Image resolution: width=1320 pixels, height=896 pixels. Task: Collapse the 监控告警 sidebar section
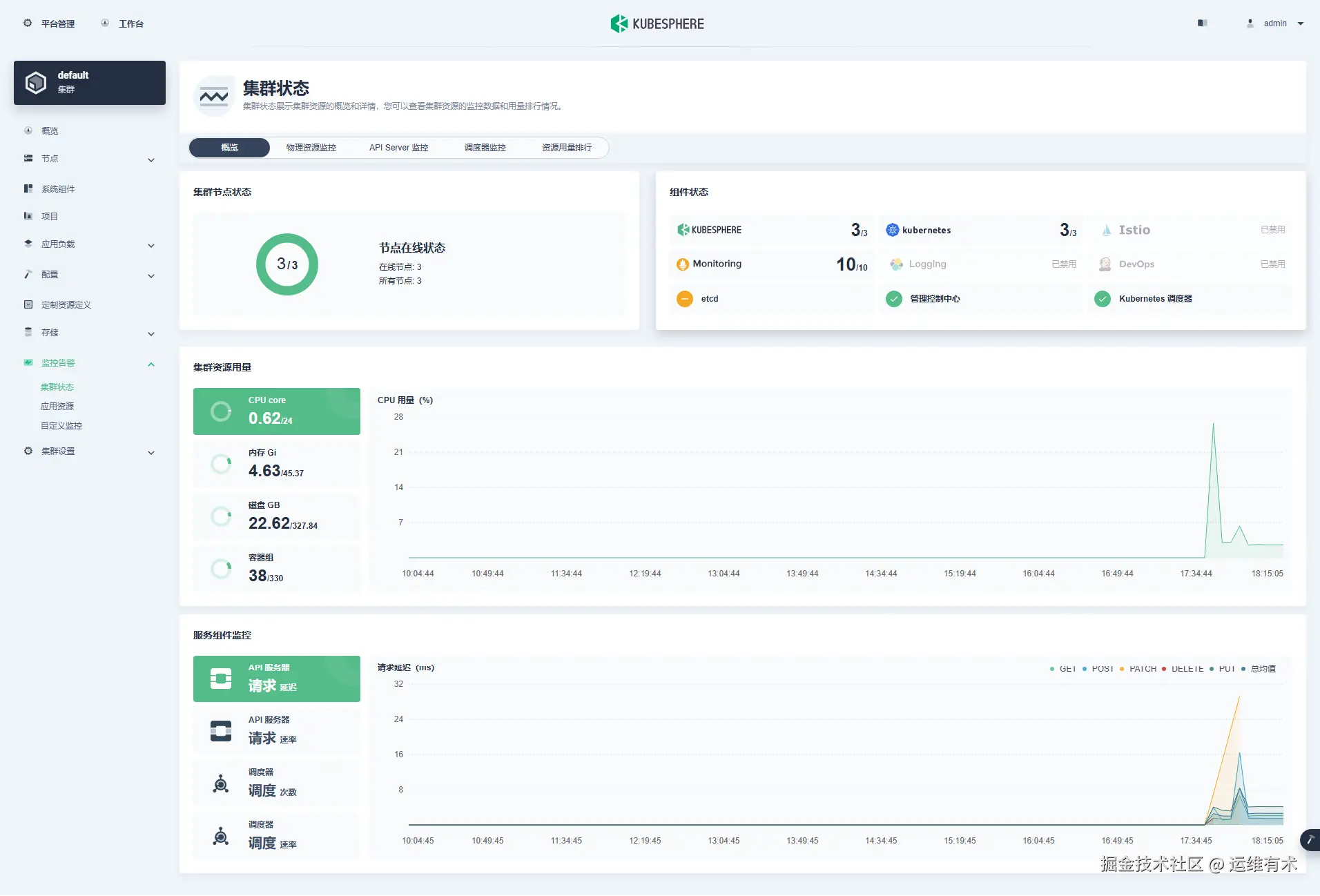coord(151,364)
